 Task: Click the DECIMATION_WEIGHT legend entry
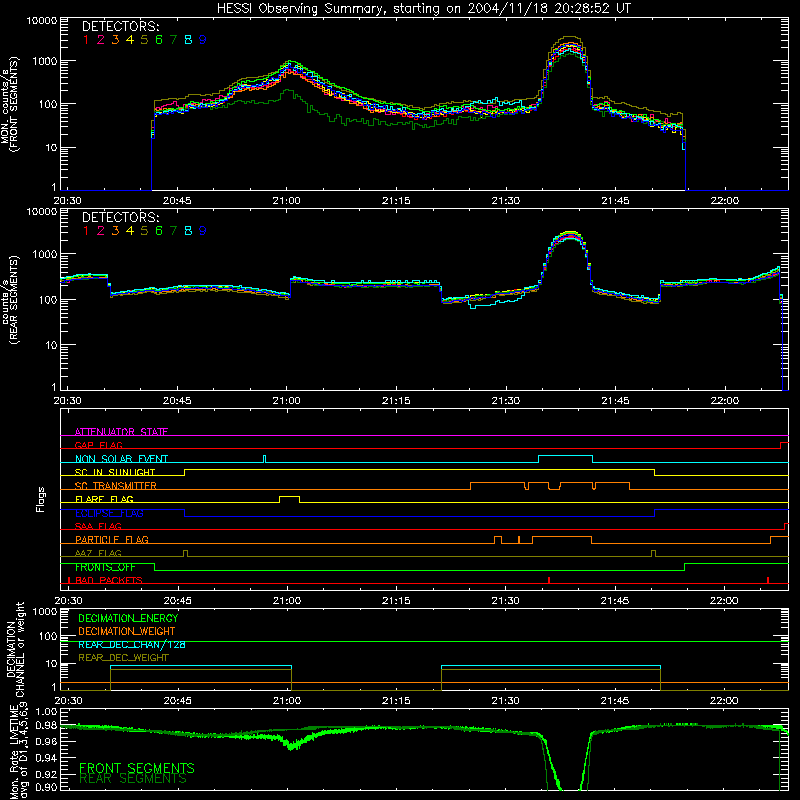pyautogui.click(x=127, y=631)
